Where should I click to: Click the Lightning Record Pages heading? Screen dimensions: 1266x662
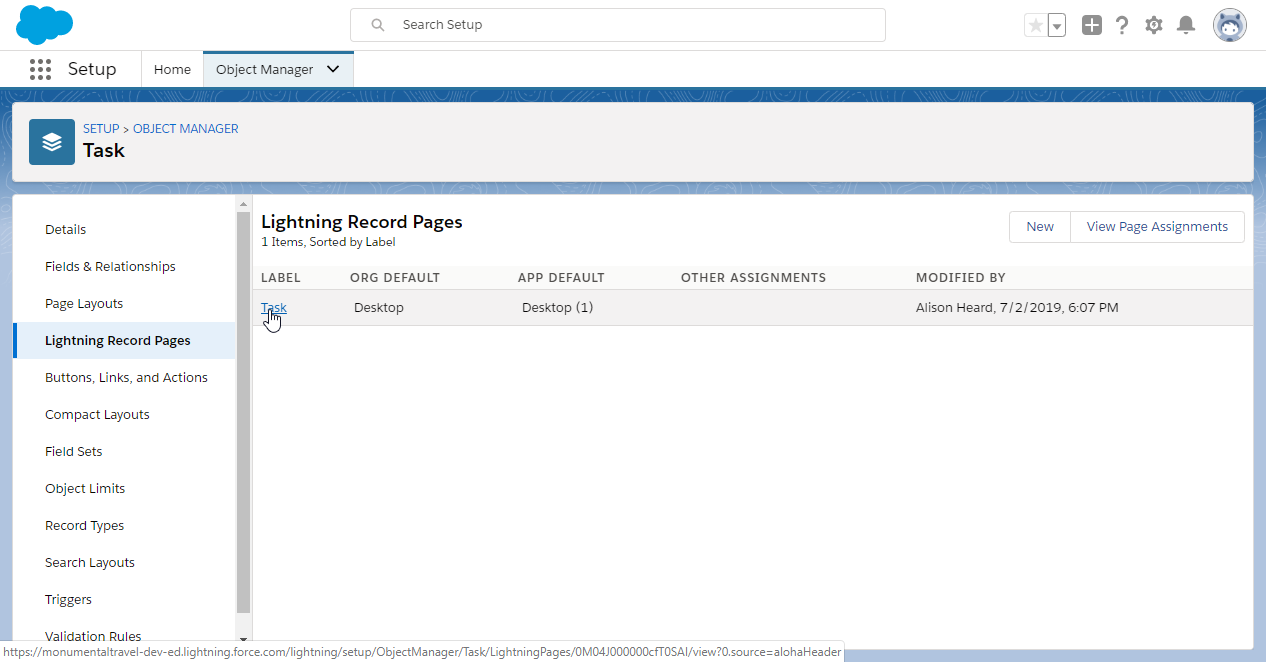[362, 222]
